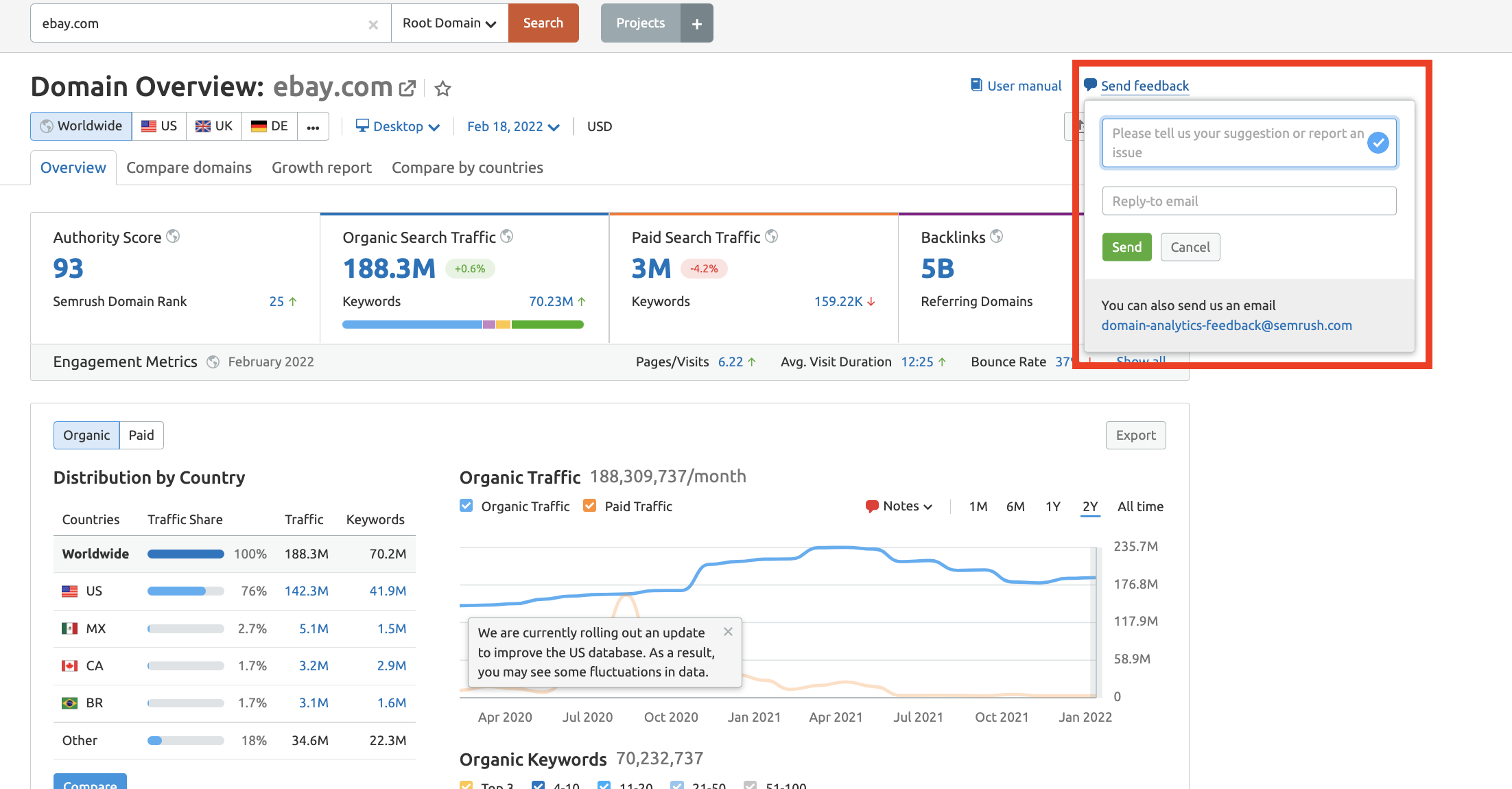Open the Root Domain dropdown
The height and width of the screenshot is (789, 1512).
point(449,23)
